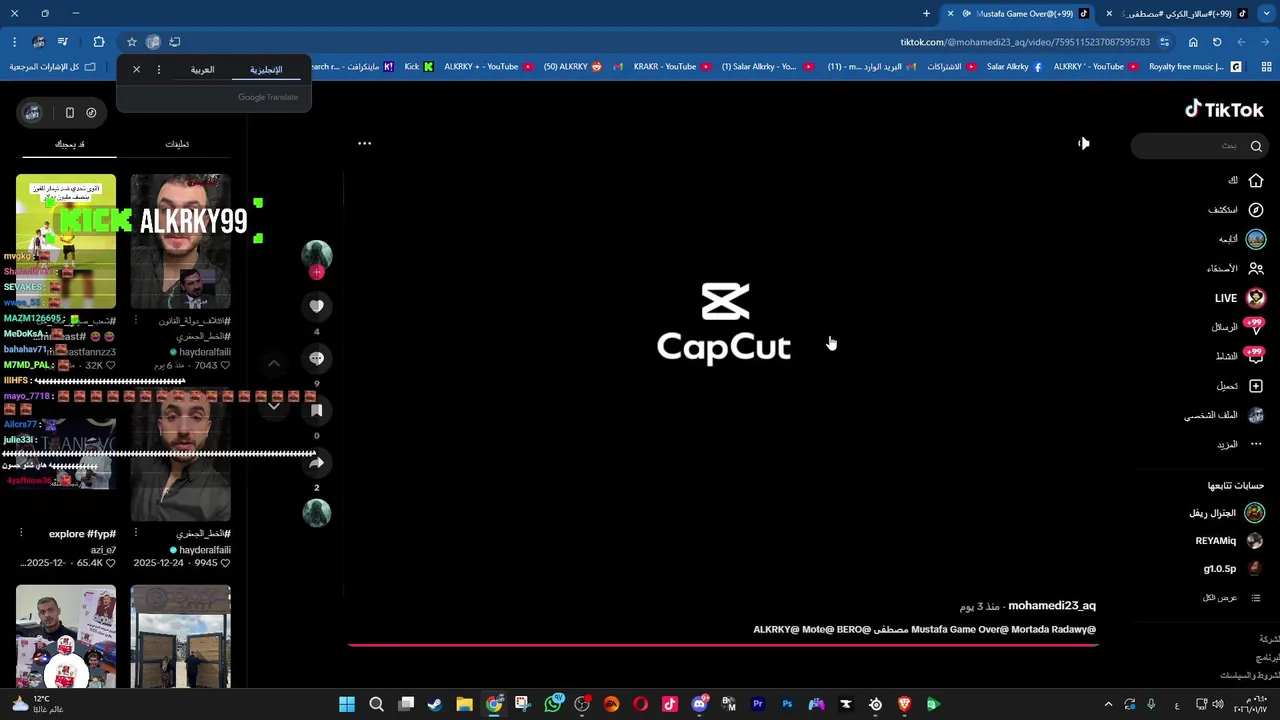1280x720 pixels.
Task: Open the Explore compass icon in sidebar
Action: 1256,210
